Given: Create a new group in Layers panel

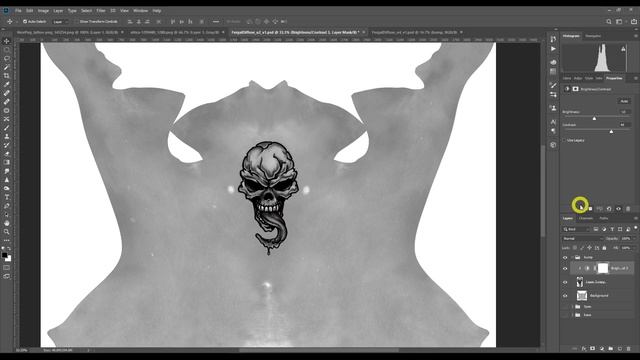Looking at the screenshot, I should [611, 349].
